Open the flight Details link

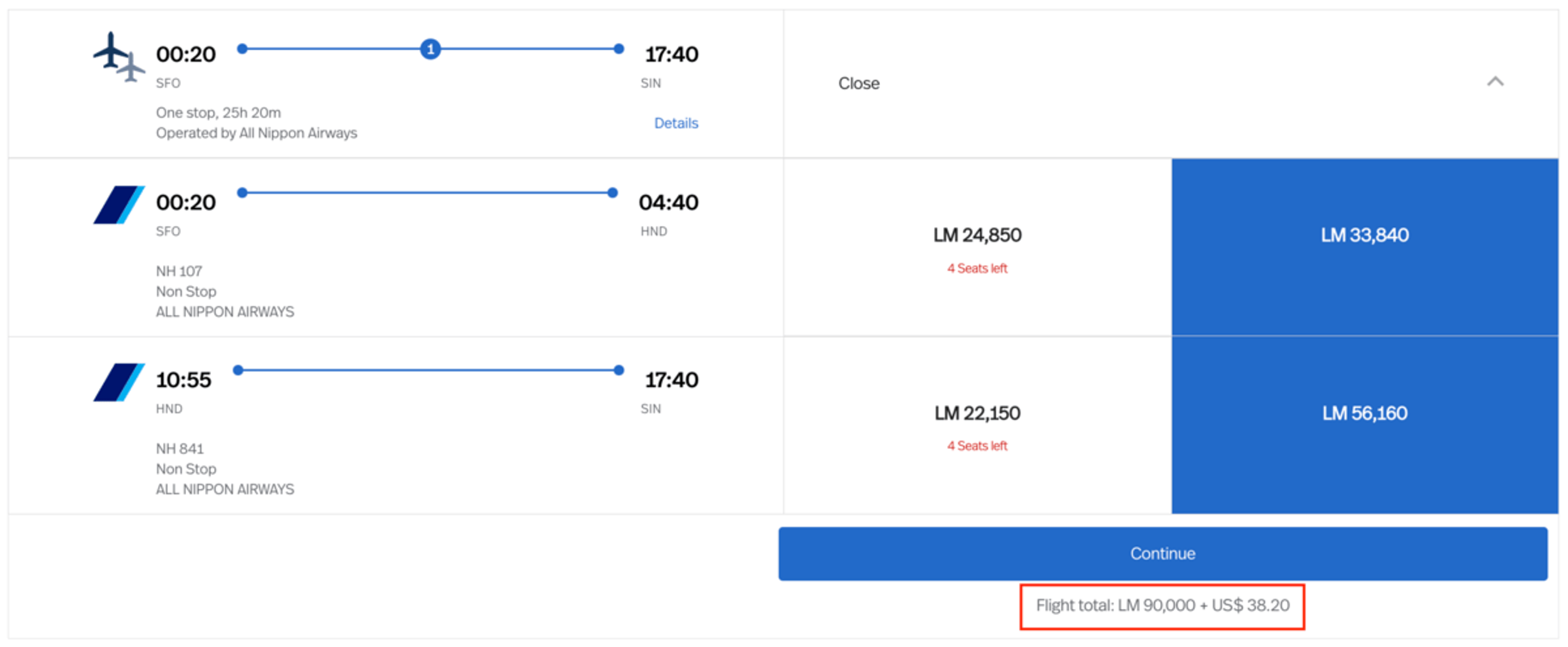(x=676, y=123)
